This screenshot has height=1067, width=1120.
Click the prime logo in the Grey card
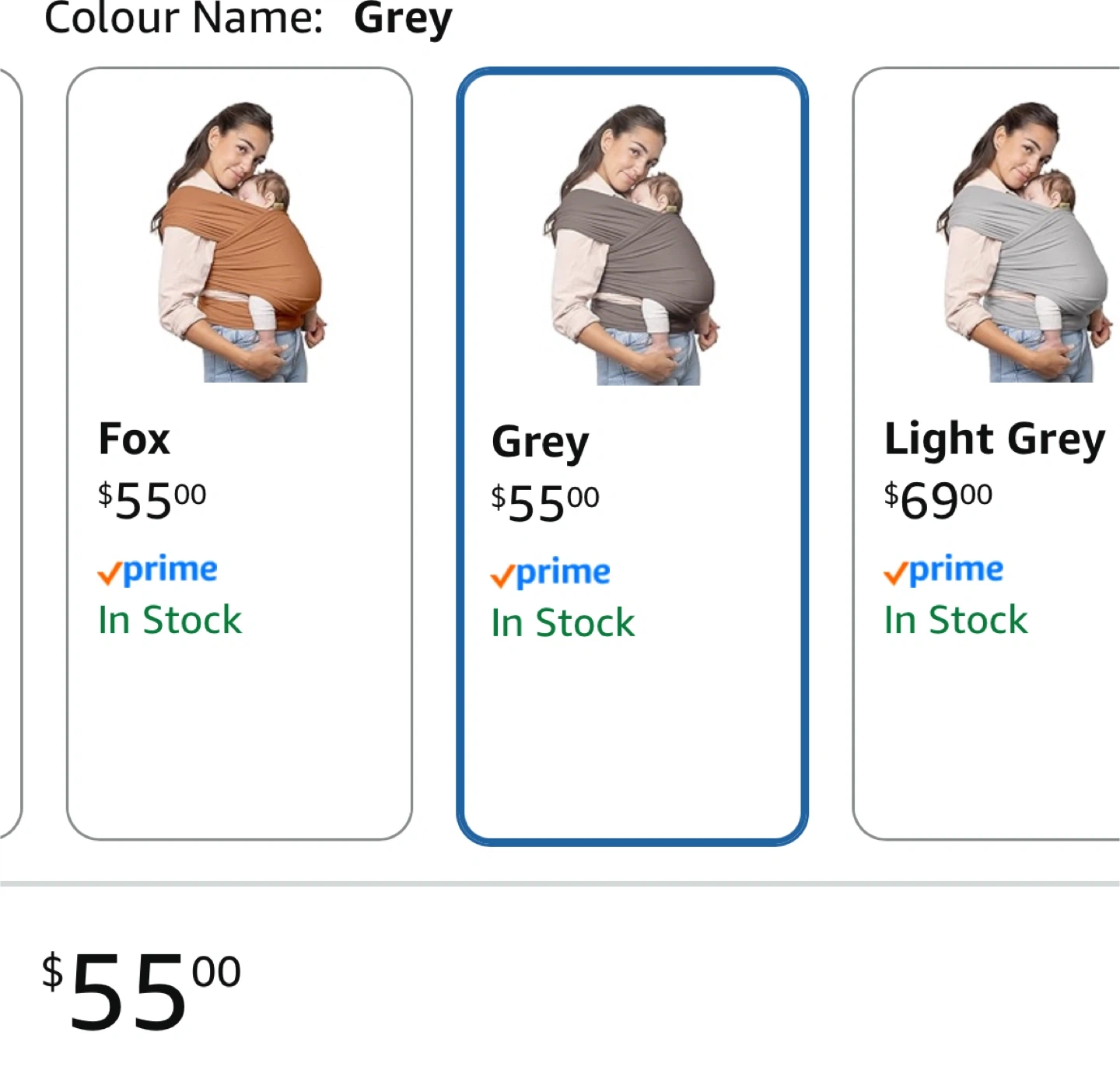551,574
